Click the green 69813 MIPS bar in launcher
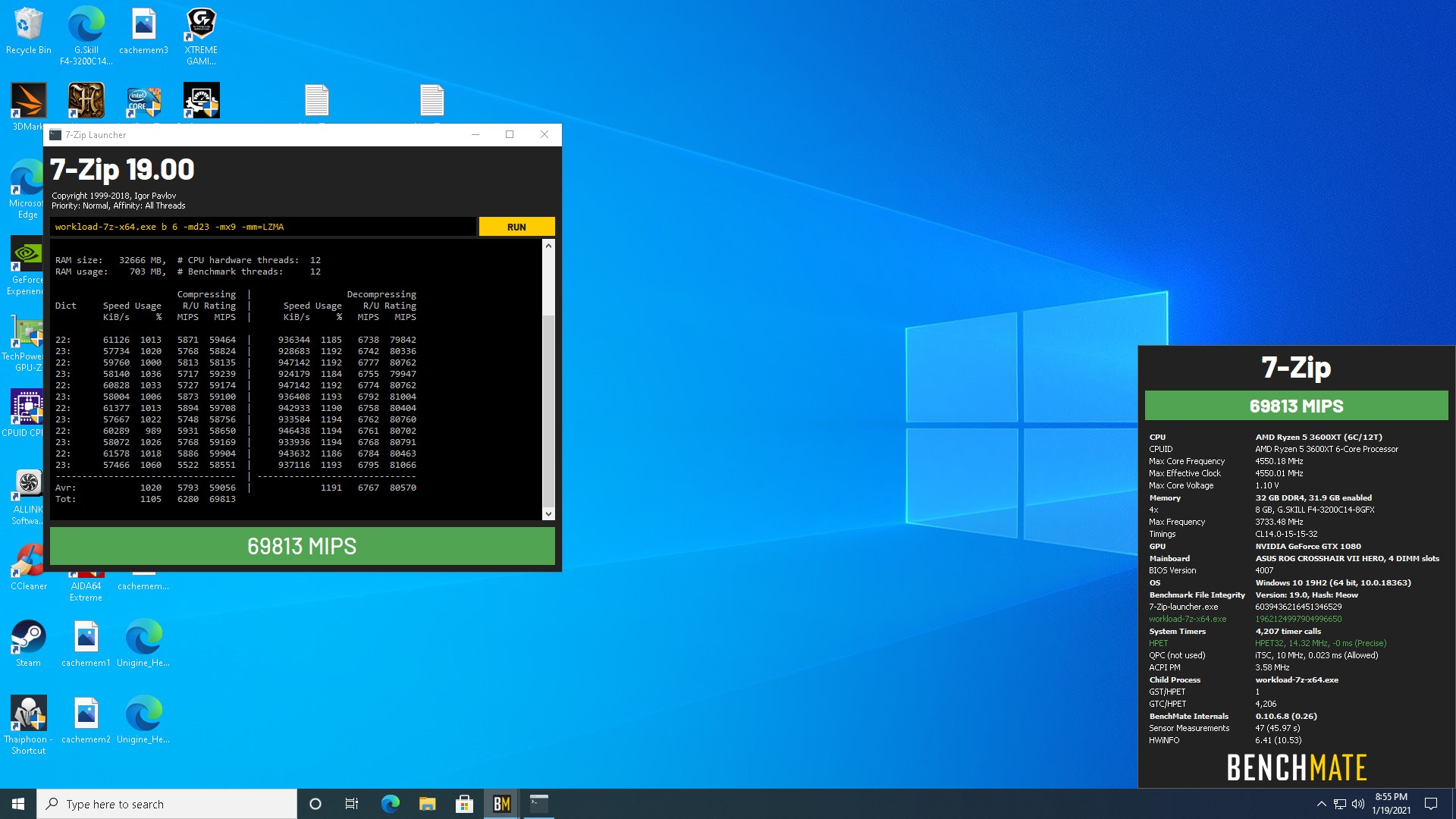The height and width of the screenshot is (819, 1456). (302, 546)
